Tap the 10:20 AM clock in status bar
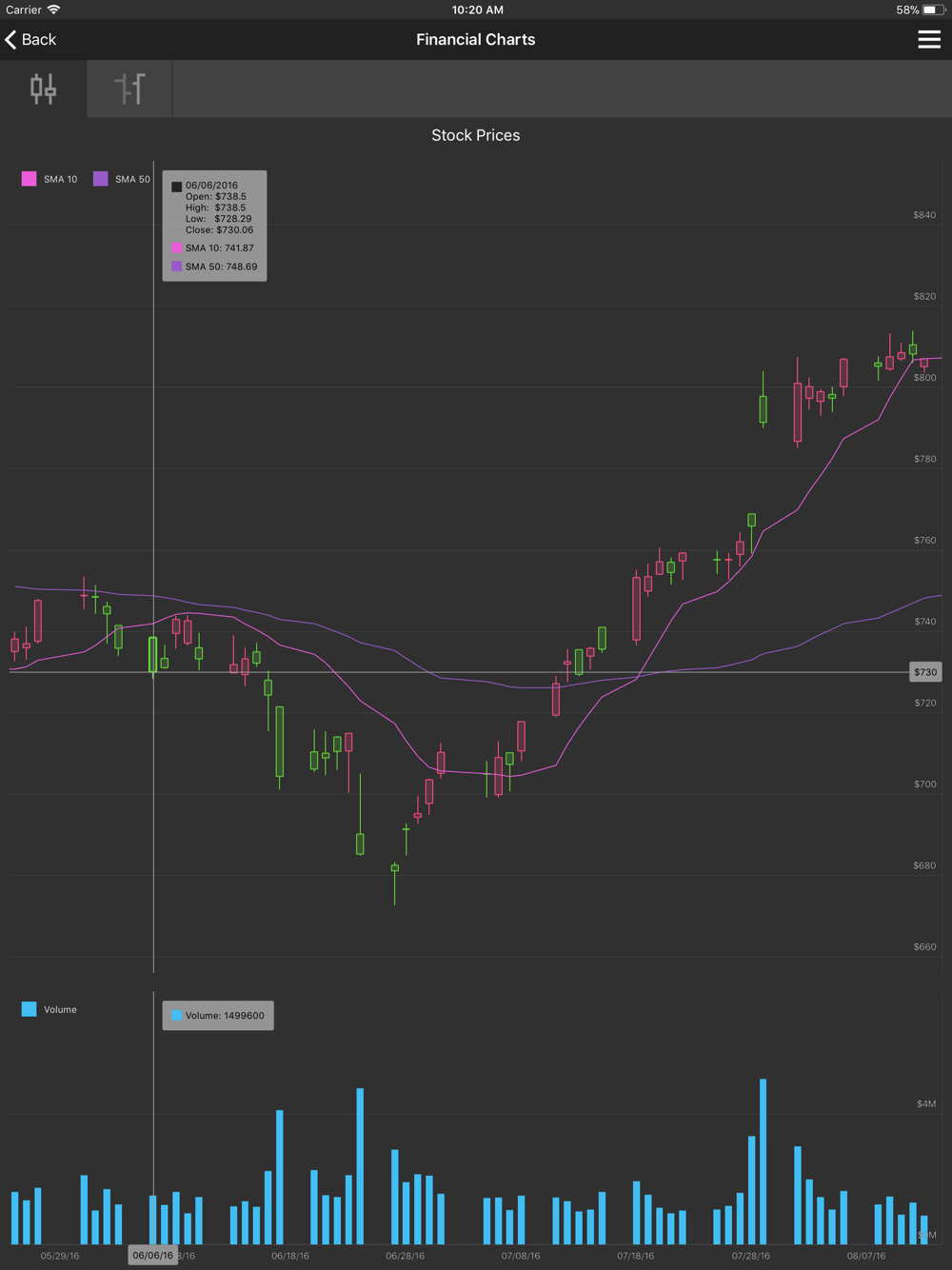This screenshot has height=1270, width=952. [x=478, y=10]
